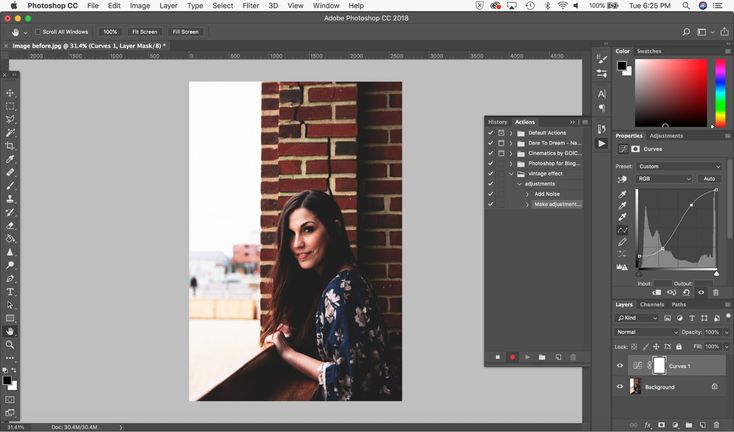The image size is (734, 432).
Task: Open the Preset dropdown showing Custom
Action: pos(679,166)
